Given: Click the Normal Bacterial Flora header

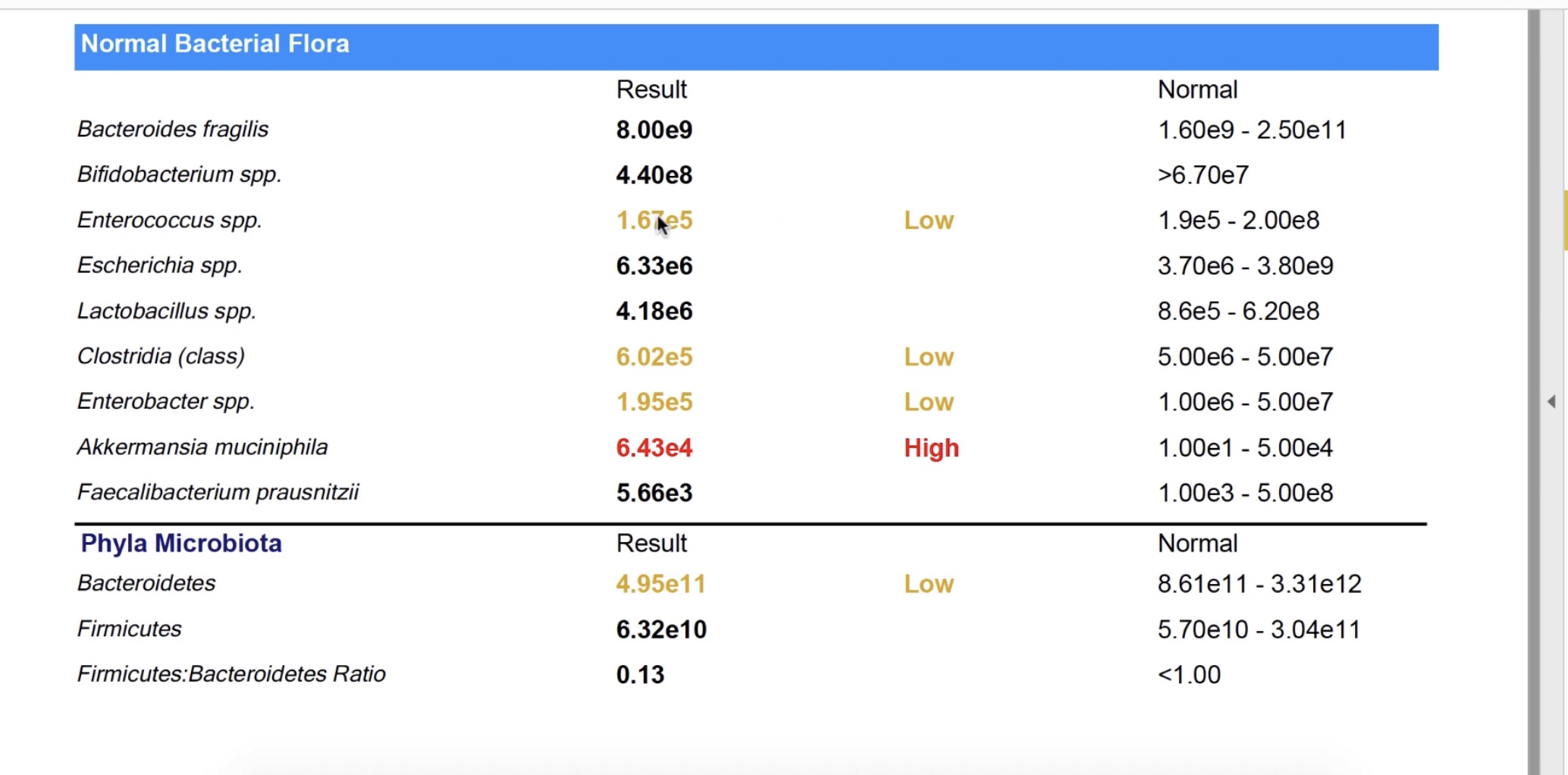Looking at the screenshot, I should coord(215,44).
